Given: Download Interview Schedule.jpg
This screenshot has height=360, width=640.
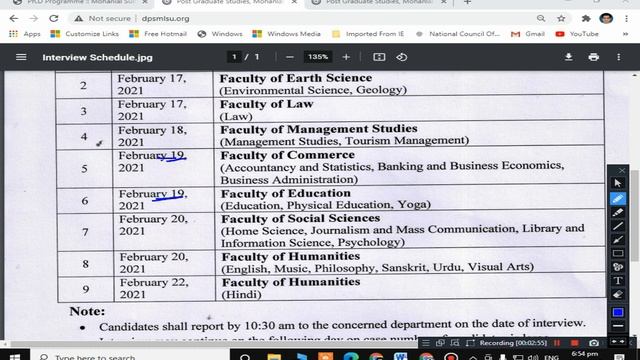Looking at the screenshot, I should 568,57.
